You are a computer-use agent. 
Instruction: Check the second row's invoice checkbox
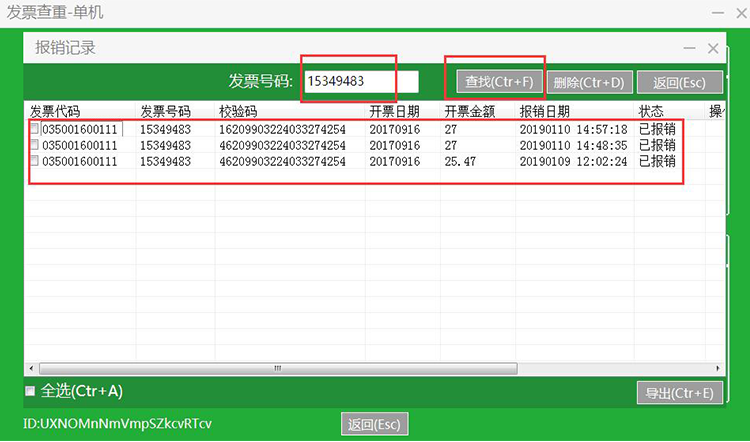click(x=35, y=145)
